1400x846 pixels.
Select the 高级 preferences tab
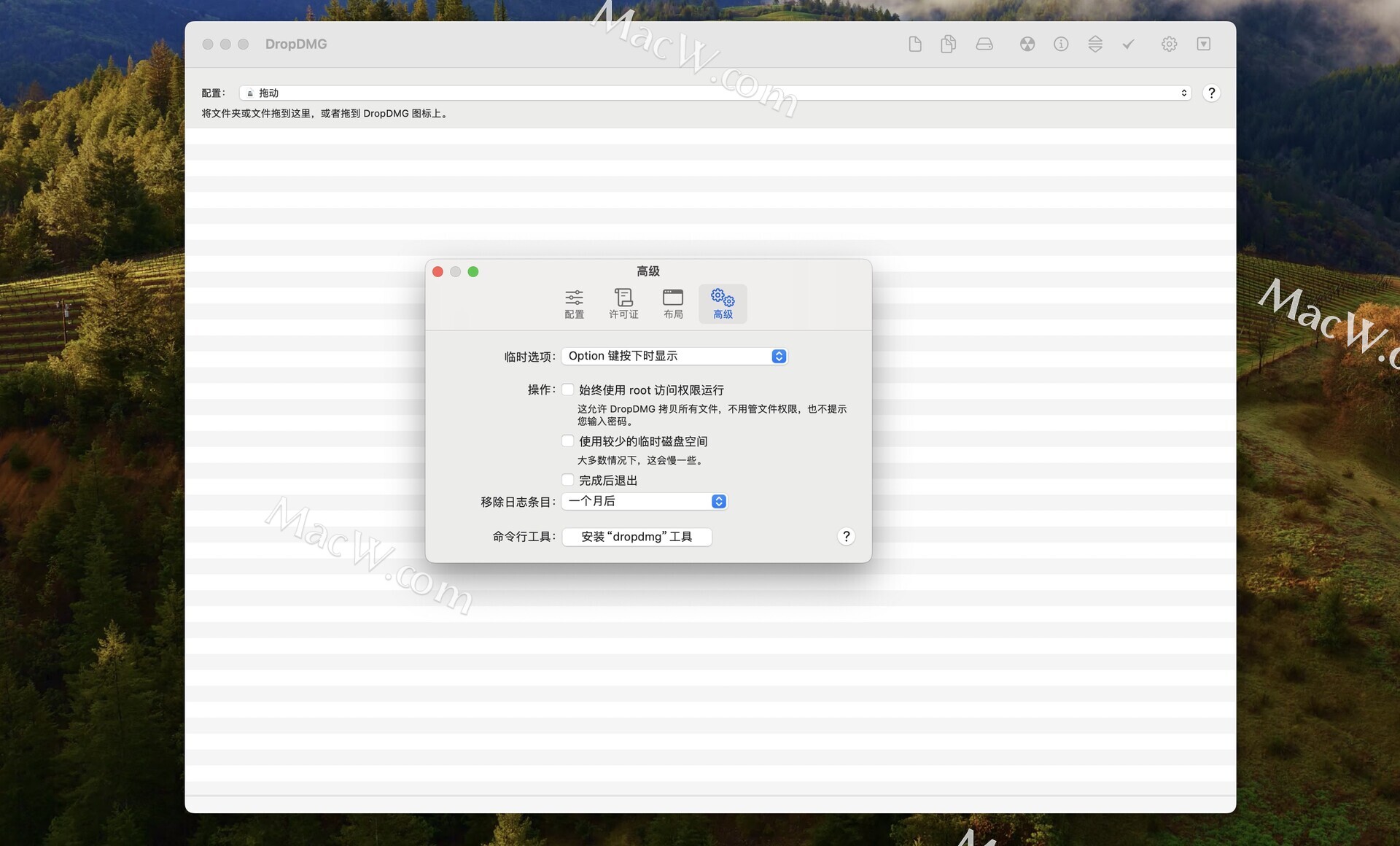click(x=723, y=304)
